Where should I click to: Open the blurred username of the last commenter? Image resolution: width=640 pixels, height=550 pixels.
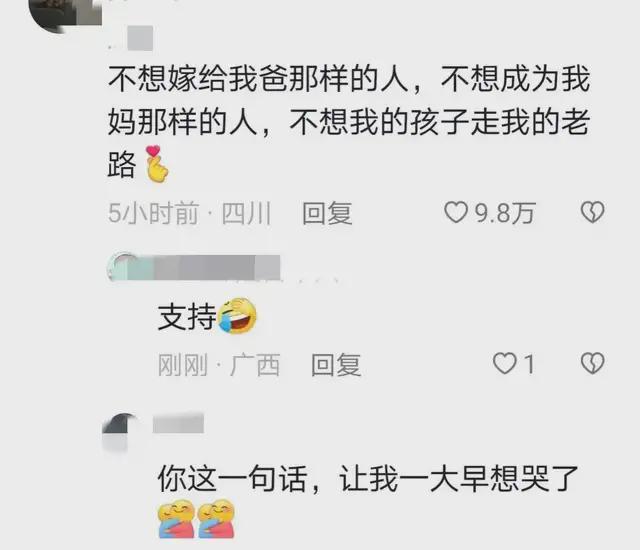point(178,423)
